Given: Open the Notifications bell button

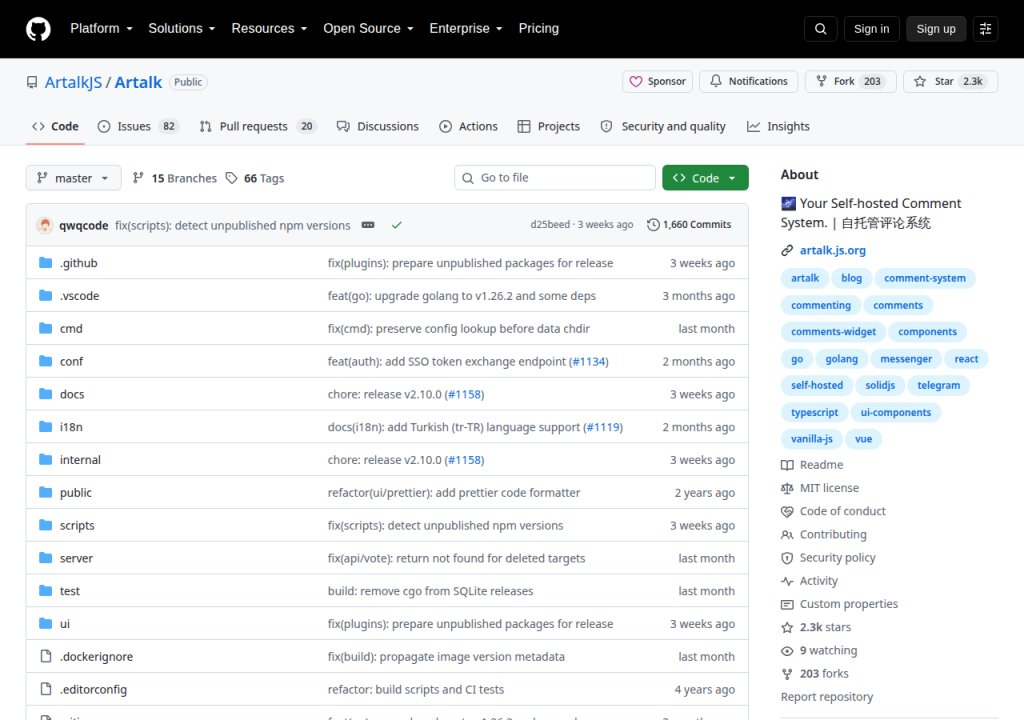Looking at the screenshot, I should pyautogui.click(x=748, y=82).
